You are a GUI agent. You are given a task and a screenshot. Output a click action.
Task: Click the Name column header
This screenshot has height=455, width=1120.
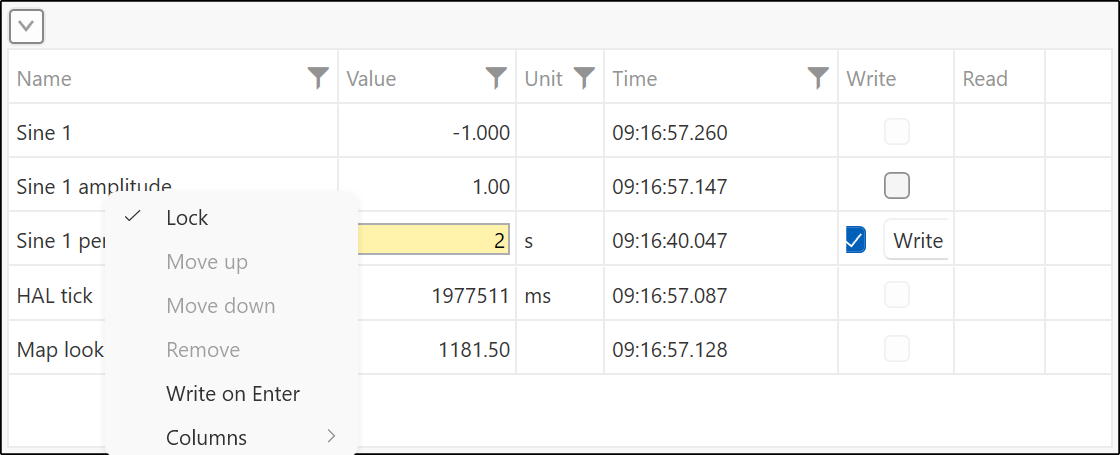[x=173, y=77]
